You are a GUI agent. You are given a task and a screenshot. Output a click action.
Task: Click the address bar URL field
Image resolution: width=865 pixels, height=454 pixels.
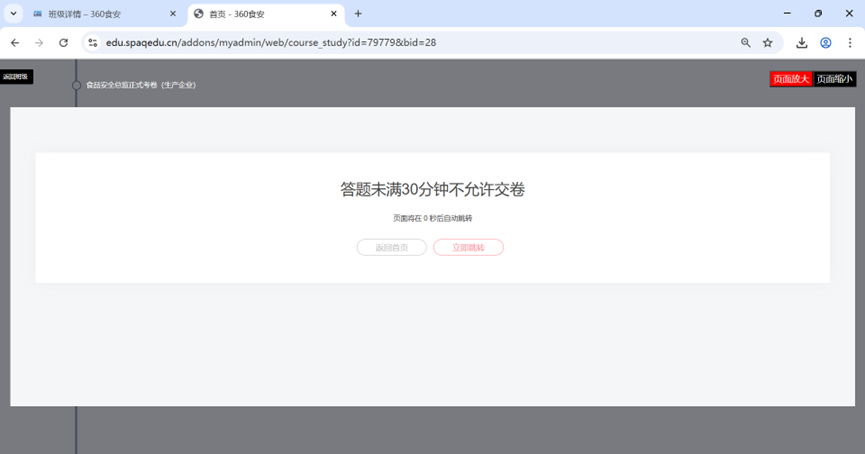400,43
